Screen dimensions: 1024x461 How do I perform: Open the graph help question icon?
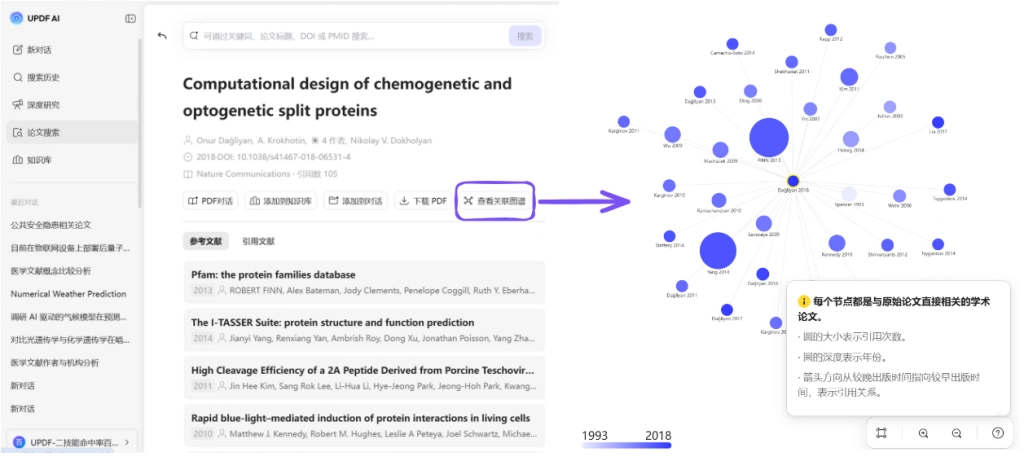[x=998, y=433]
